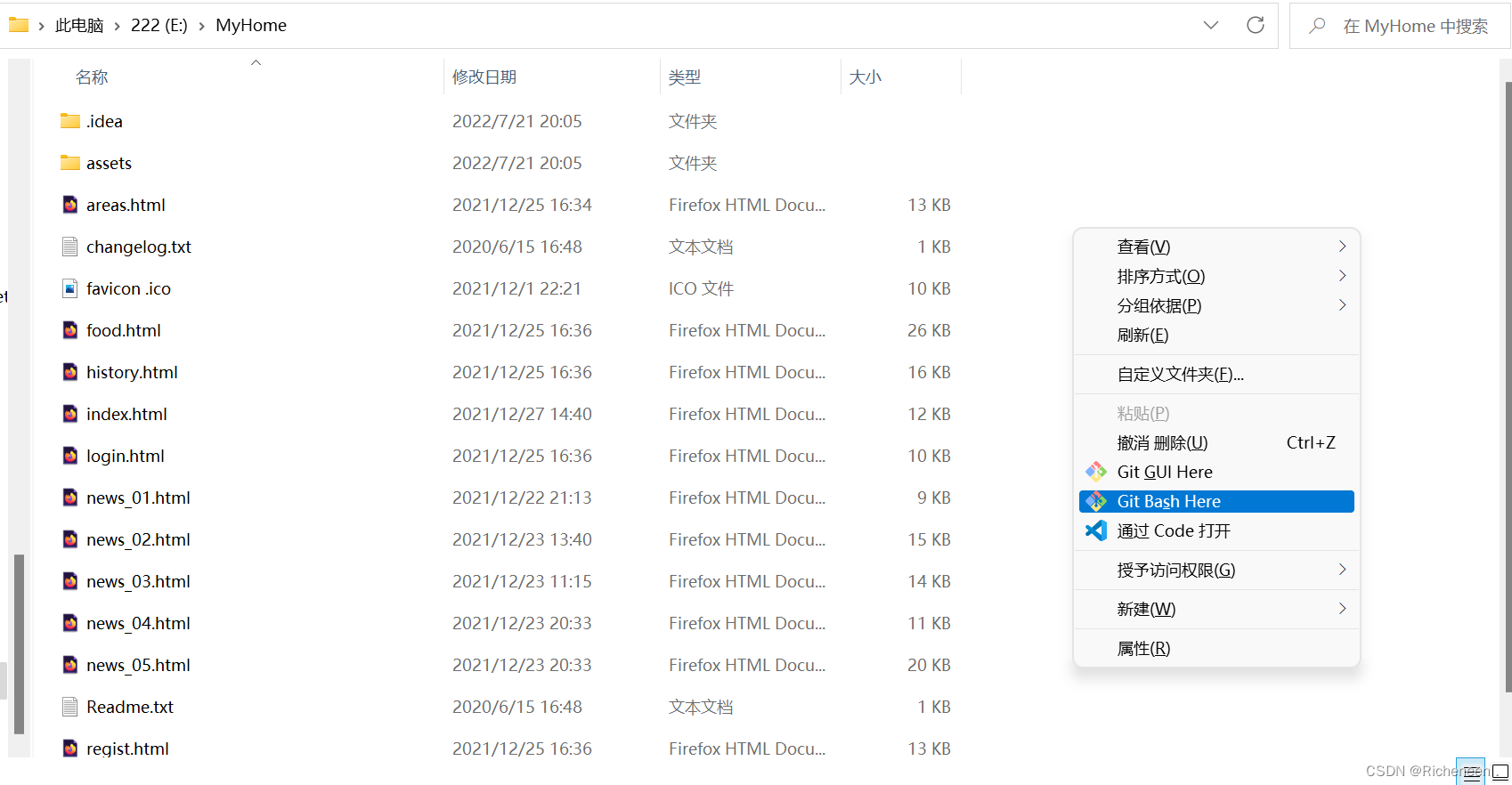This screenshot has height=785, width=1512.
Task: Expand breadcrumb chevron after 222 (E:)
Action: click(201, 26)
